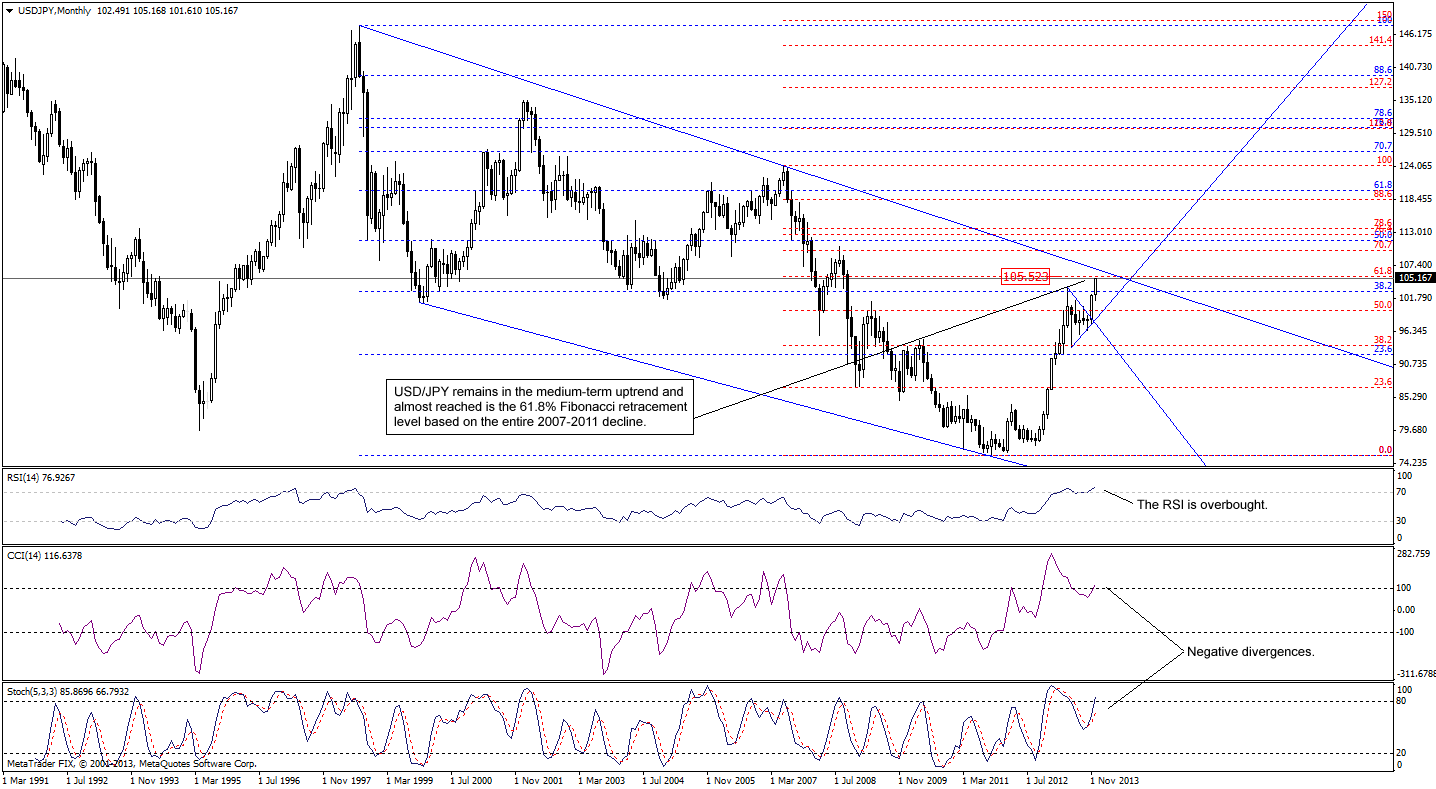Click price axis value "129.510"
The image size is (1436, 789).
1416,133
